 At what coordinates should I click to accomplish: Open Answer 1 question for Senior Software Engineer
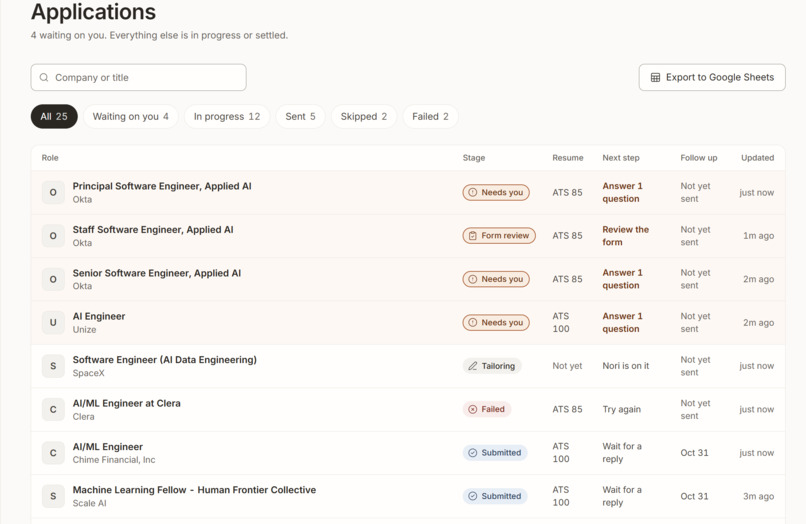(622, 279)
